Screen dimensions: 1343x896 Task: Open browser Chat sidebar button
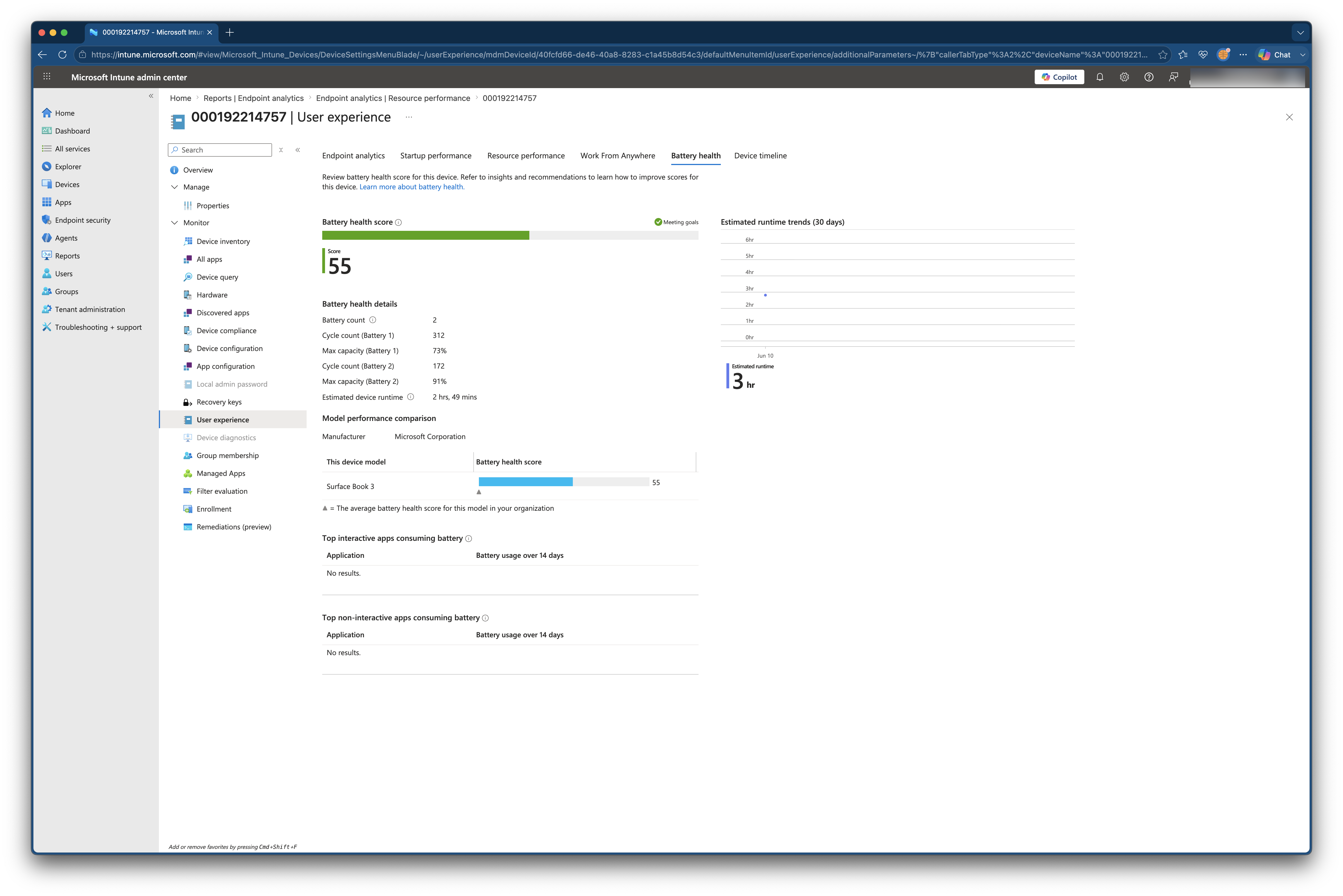(x=1274, y=55)
